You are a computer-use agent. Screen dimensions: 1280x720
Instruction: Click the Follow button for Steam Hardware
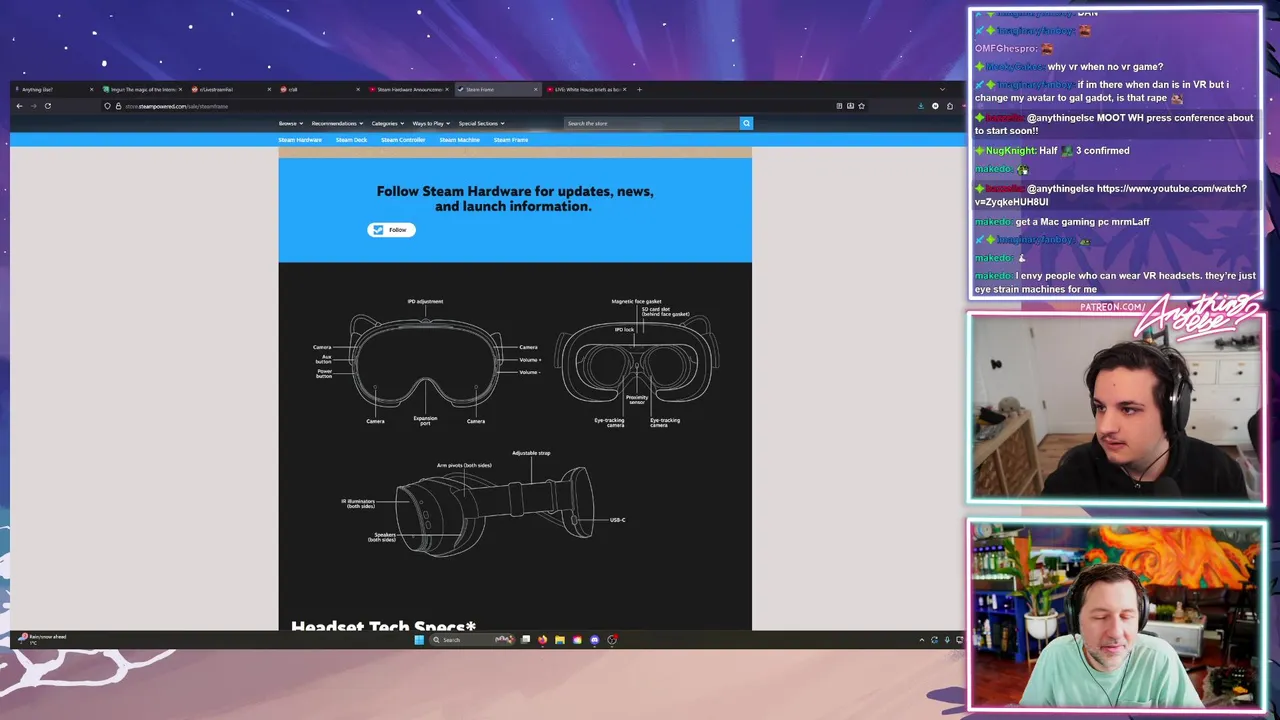click(391, 230)
